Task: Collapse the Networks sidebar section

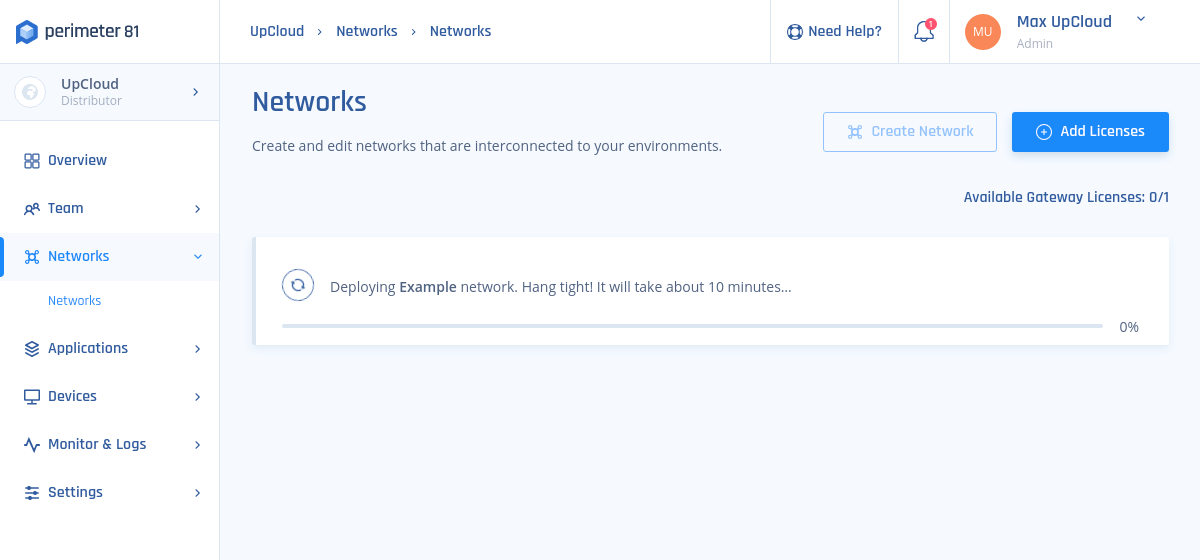Action: click(197, 256)
